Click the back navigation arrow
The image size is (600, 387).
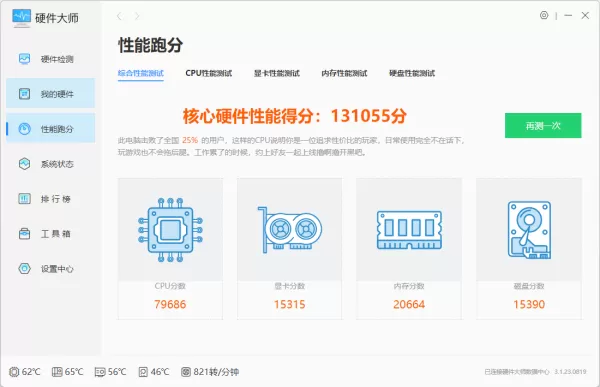click(120, 16)
